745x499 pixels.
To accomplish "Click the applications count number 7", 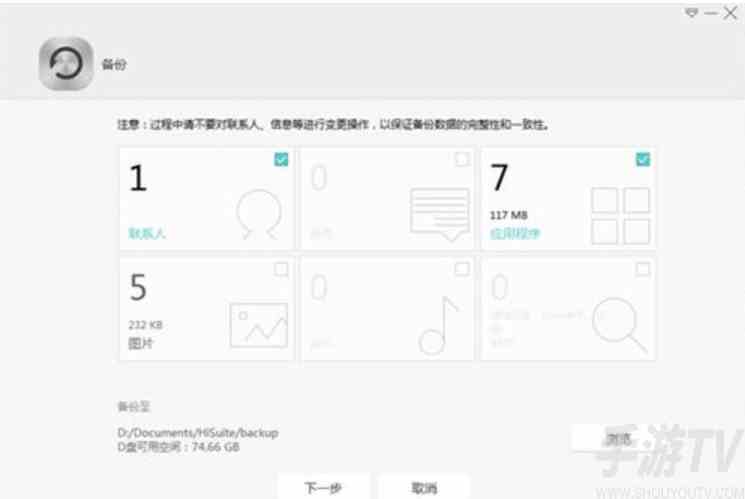I will pyautogui.click(x=499, y=178).
